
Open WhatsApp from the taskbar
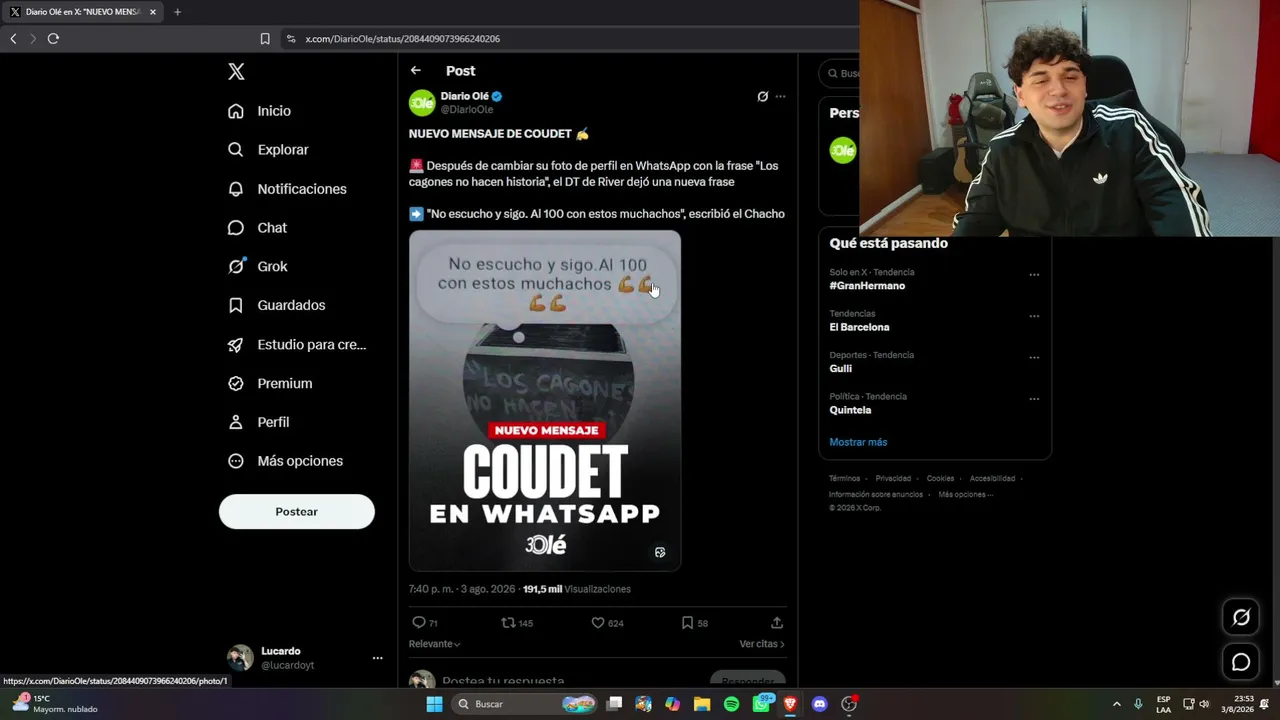[x=762, y=704]
